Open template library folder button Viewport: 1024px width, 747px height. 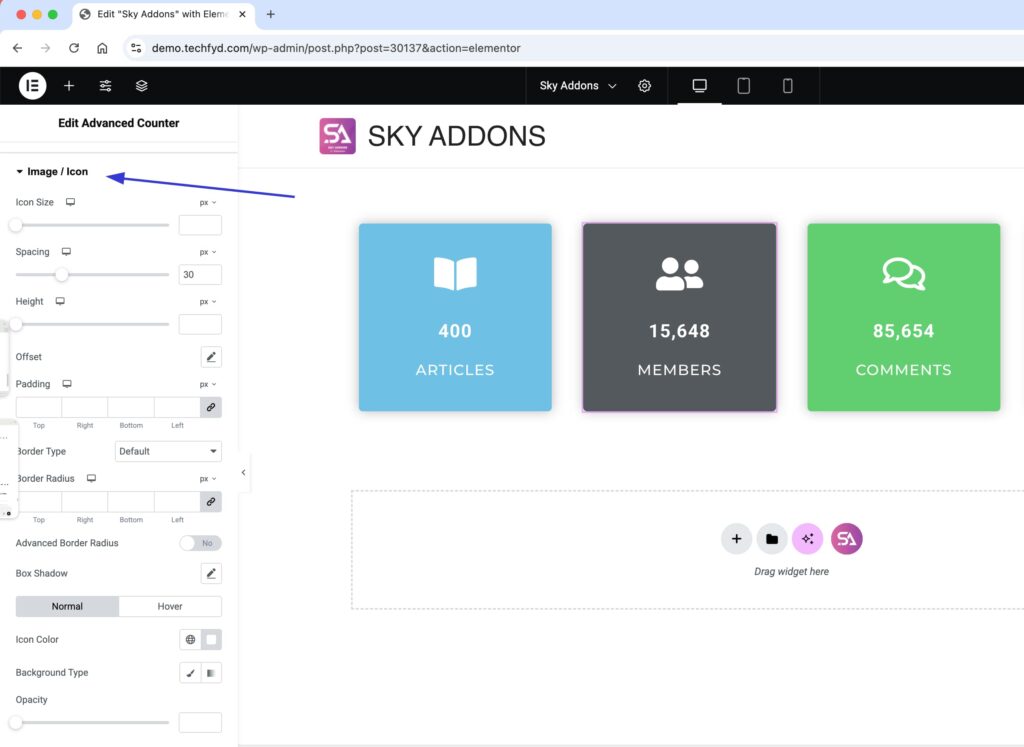point(772,539)
